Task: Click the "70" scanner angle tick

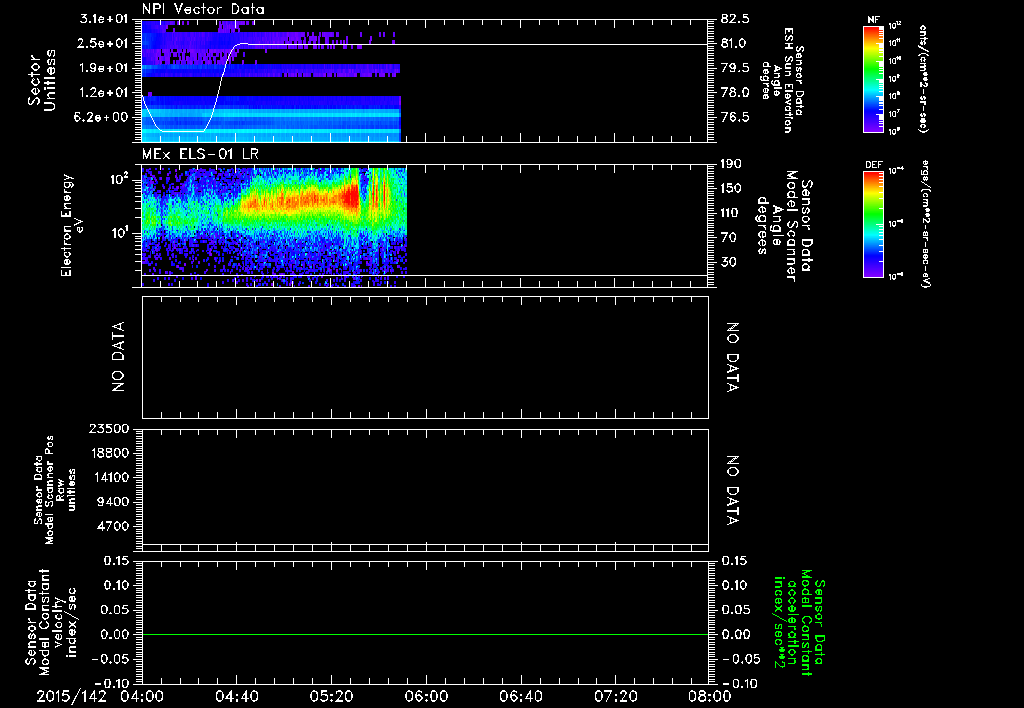Action: [728, 237]
